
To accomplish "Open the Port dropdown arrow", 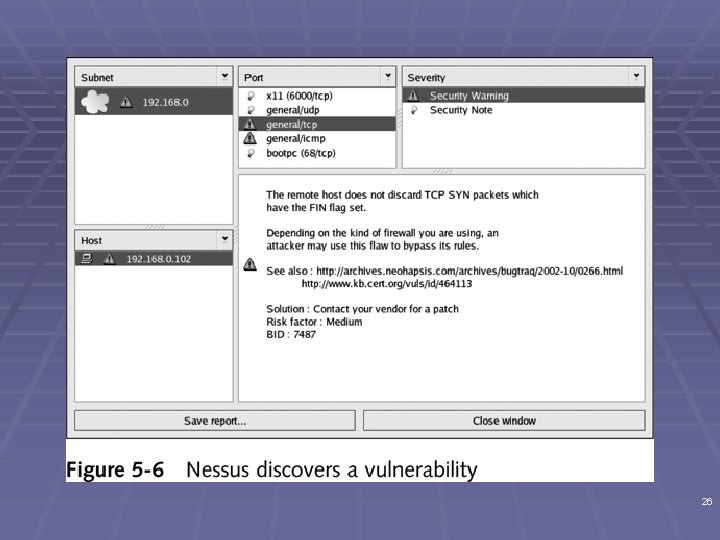I will pos(388,76).
